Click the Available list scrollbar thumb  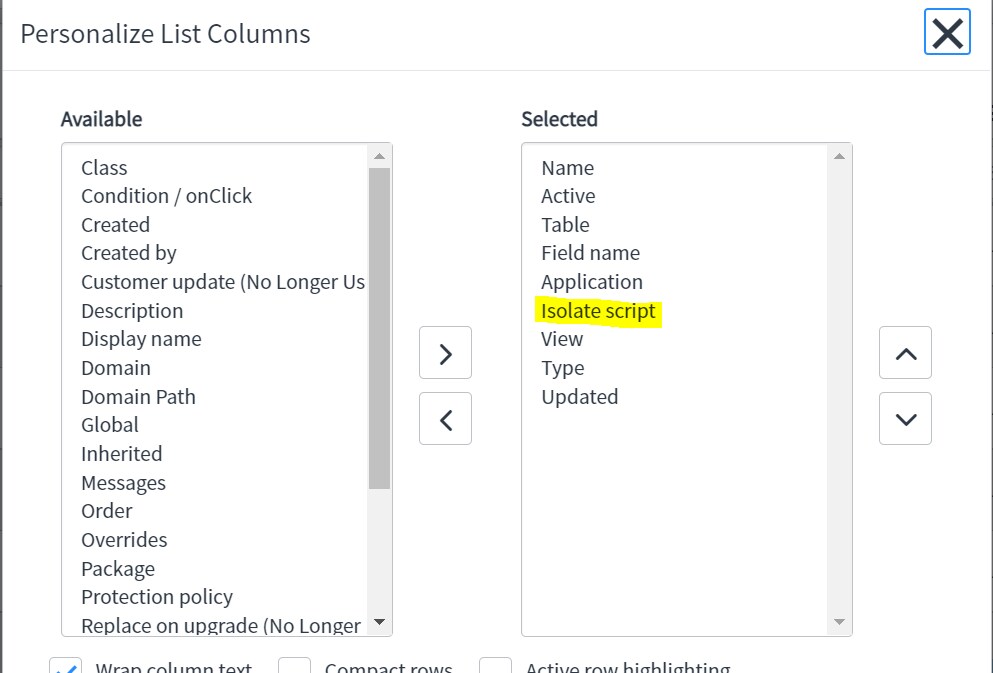coord(379,328)
